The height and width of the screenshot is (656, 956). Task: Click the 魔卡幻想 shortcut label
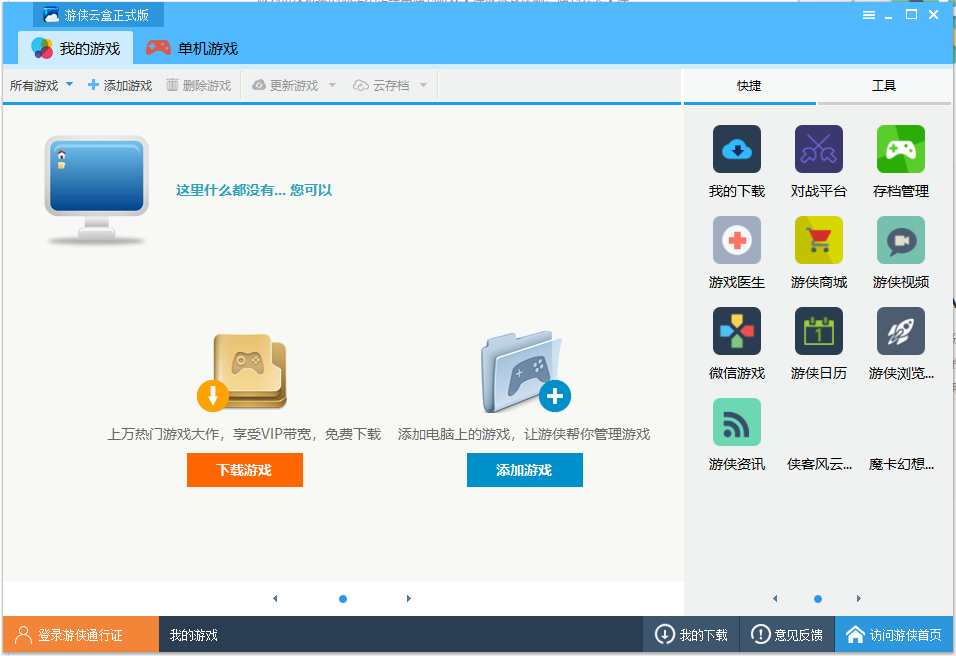901,465
